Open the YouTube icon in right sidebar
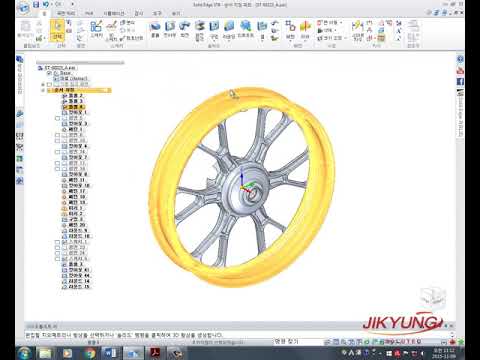 pos(460,71)
